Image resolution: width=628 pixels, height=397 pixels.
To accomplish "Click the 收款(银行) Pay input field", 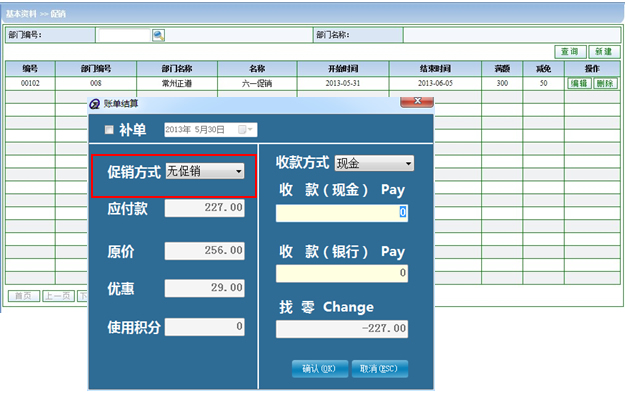I will tap(342, 274).
